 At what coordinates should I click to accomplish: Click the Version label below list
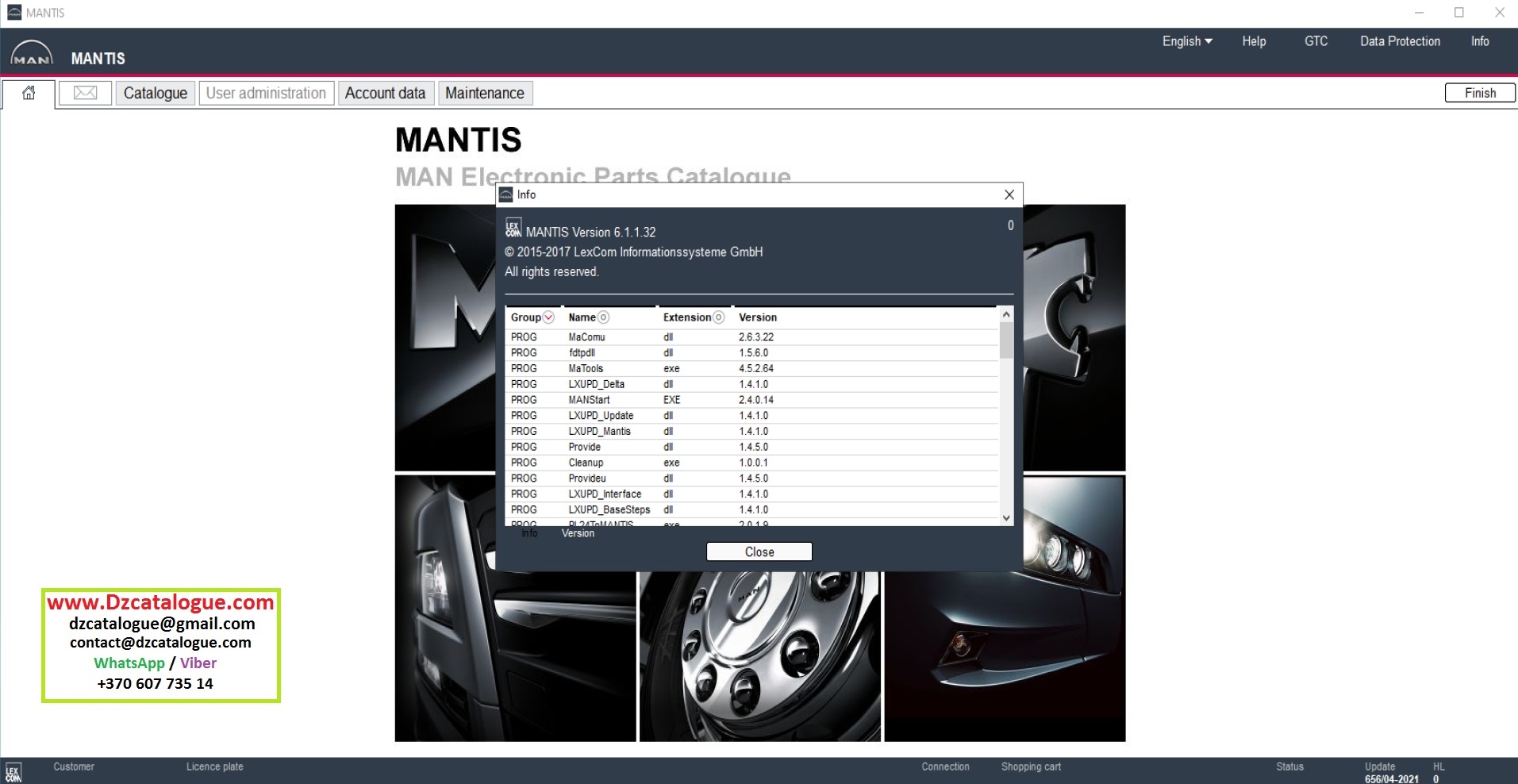(578, 533)
